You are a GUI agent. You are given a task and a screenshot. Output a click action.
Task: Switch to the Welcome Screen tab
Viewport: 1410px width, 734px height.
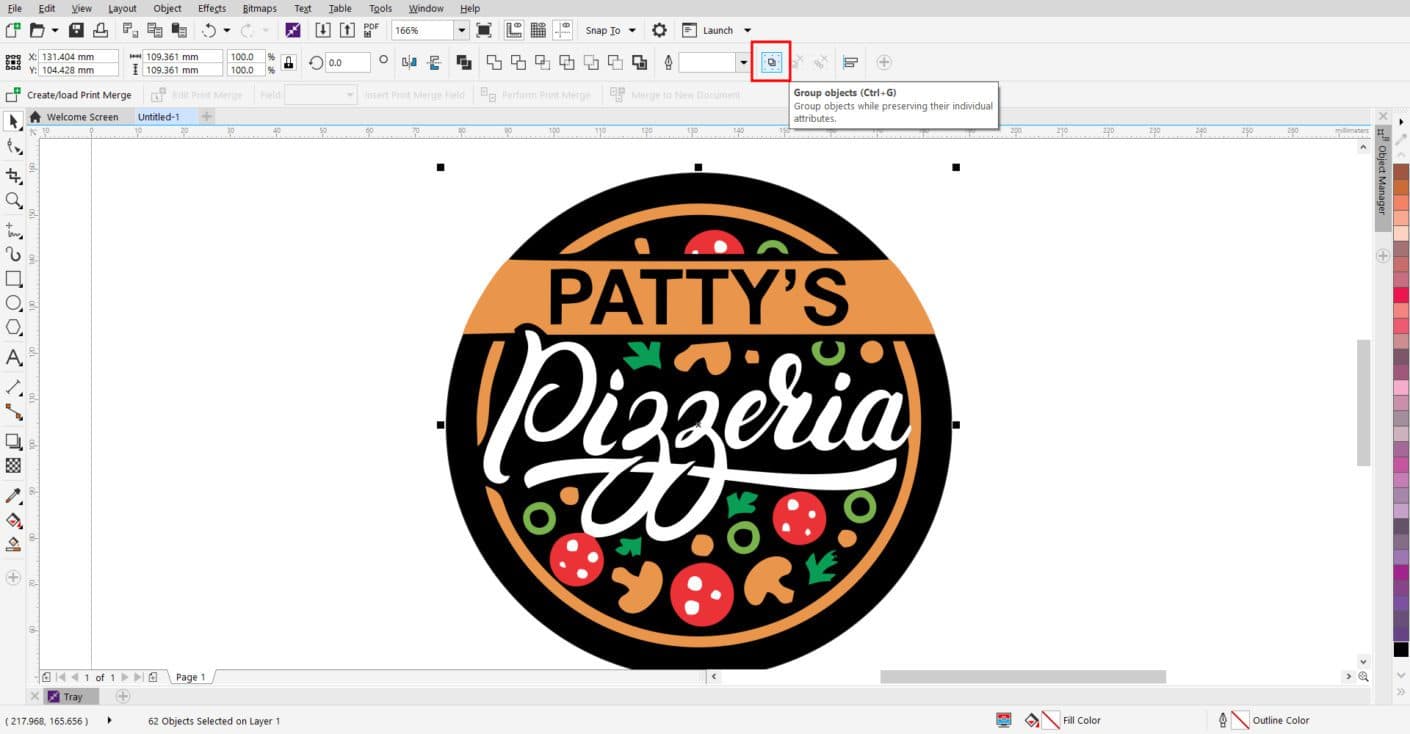(81, 117)
